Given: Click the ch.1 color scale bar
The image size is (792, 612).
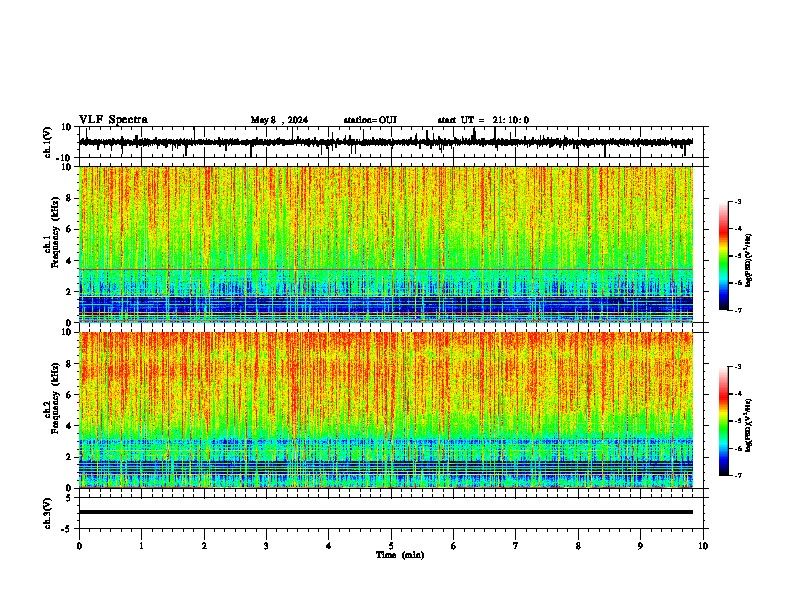Looking at the screenshot, I should 724,256.
